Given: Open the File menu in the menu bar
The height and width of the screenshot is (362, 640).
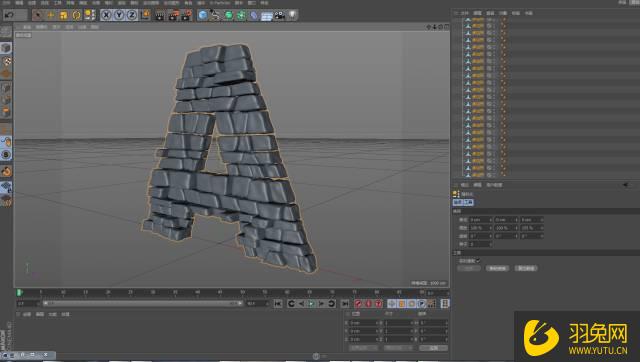Looking at the screenshot, I should (7, 2).
